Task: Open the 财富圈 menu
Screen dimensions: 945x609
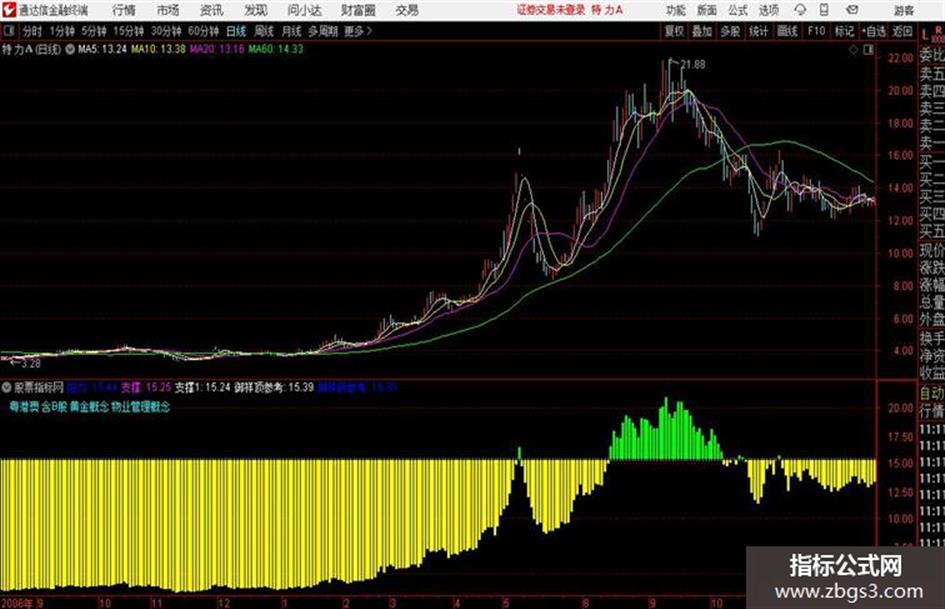Action: [358, 10]
